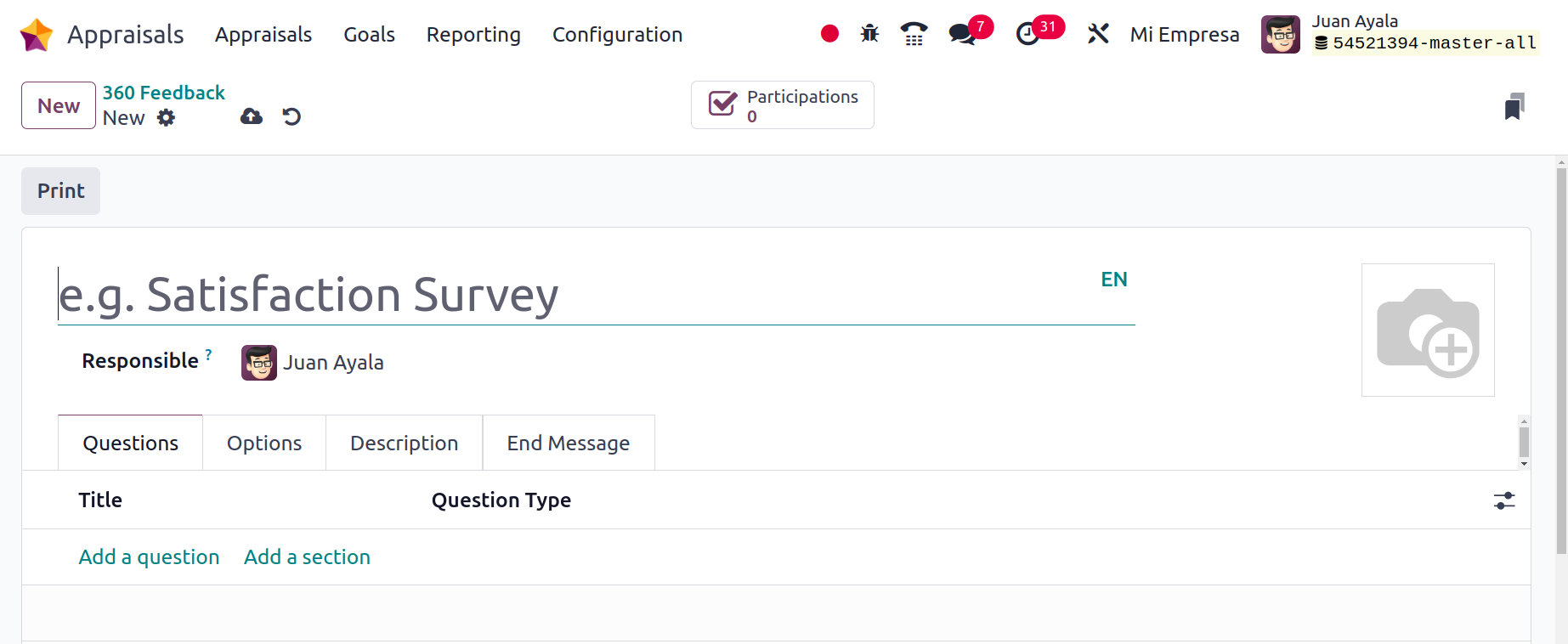Click the EN language translate toggle

1113,280
